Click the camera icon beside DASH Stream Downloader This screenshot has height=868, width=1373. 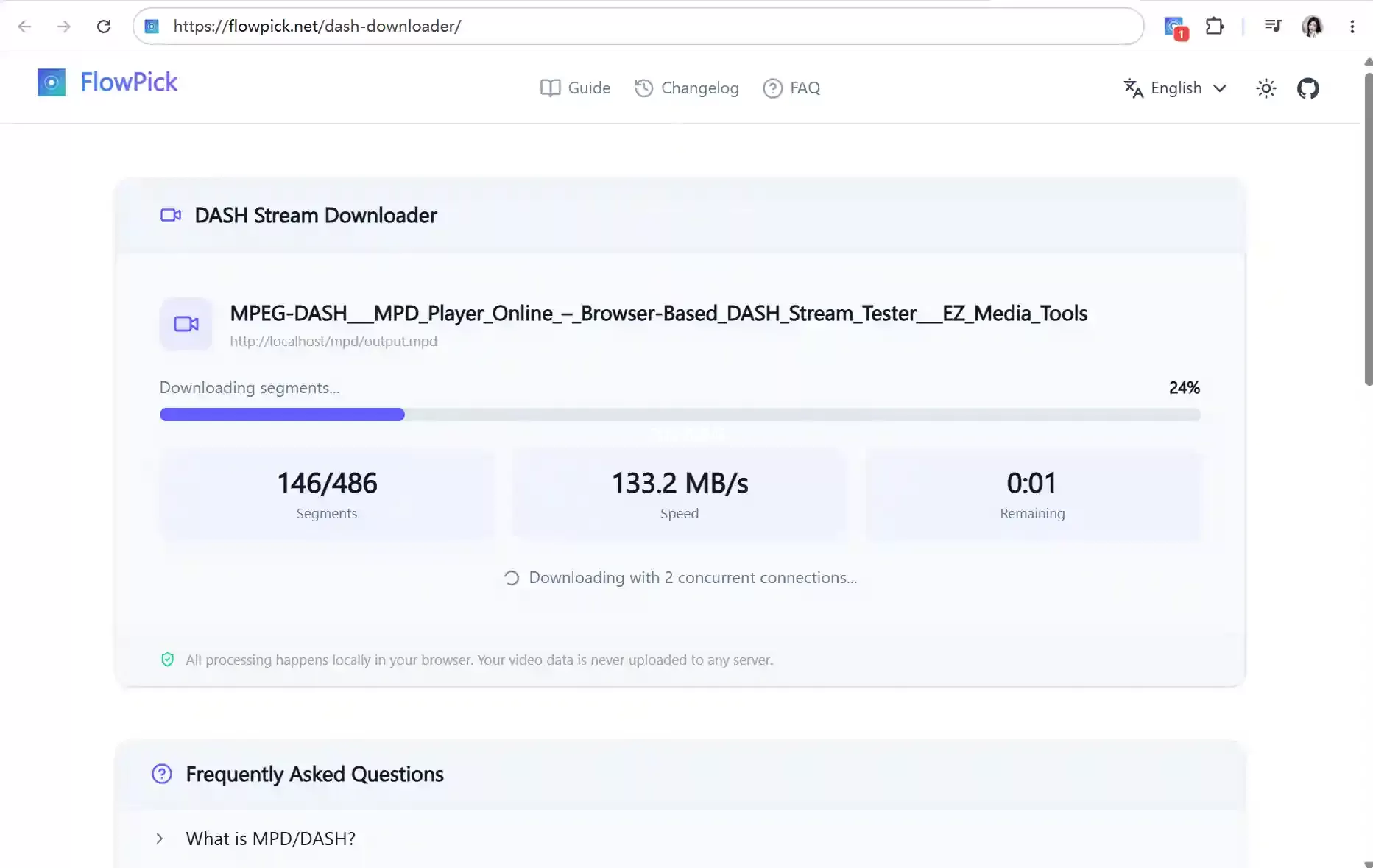[x=171, y=215]
